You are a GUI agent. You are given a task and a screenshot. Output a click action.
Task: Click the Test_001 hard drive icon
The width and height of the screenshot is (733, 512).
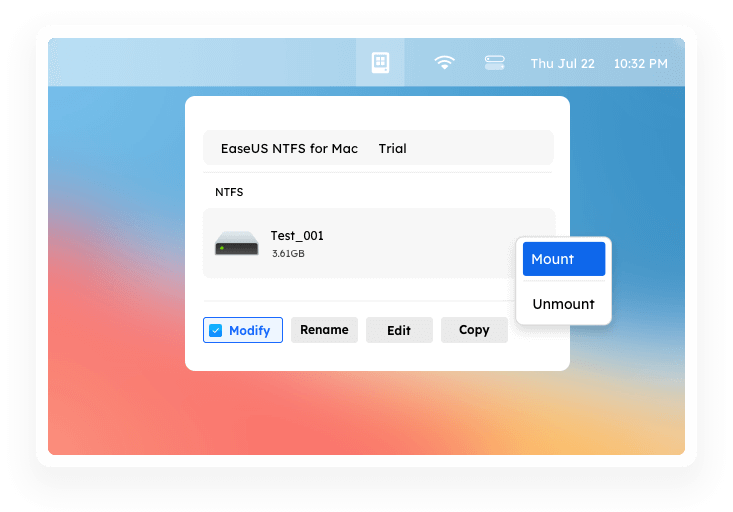(x=236, y=243)
